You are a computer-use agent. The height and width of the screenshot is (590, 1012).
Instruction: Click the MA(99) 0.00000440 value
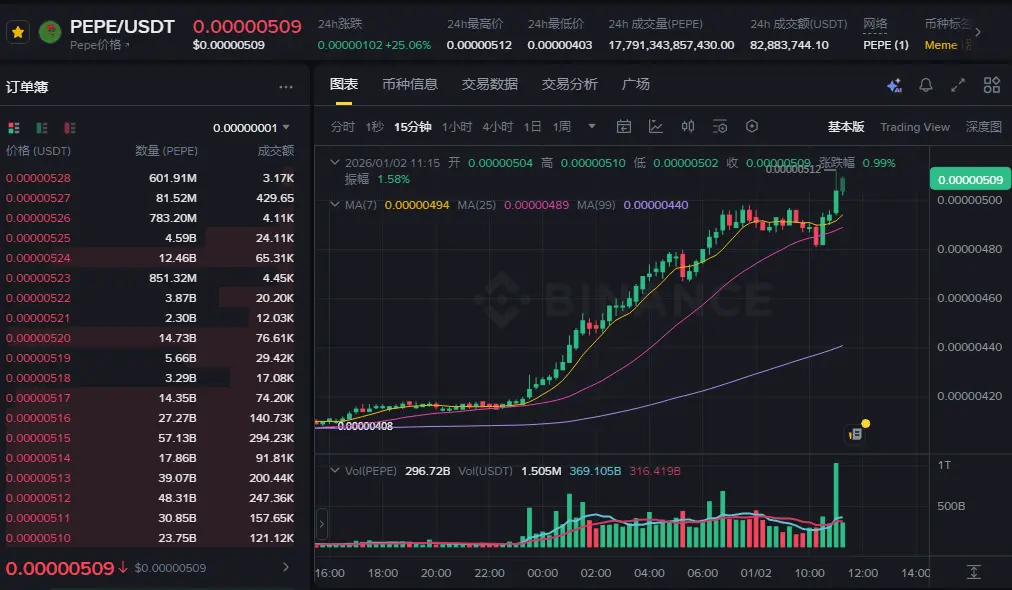click(x=656, y=205)
